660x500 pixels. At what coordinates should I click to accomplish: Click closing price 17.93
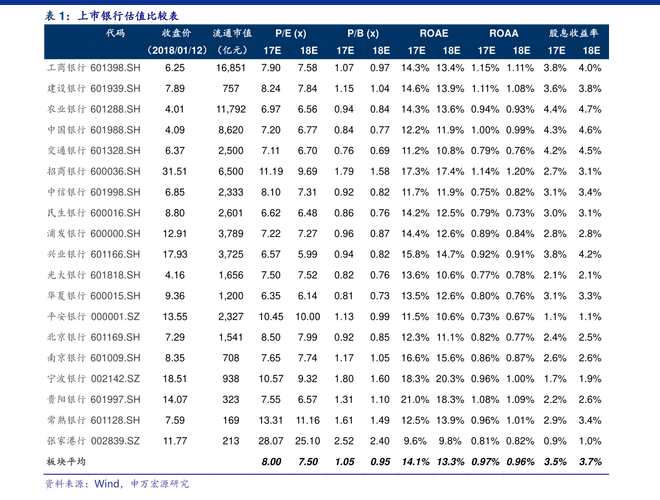pos(175,255)
